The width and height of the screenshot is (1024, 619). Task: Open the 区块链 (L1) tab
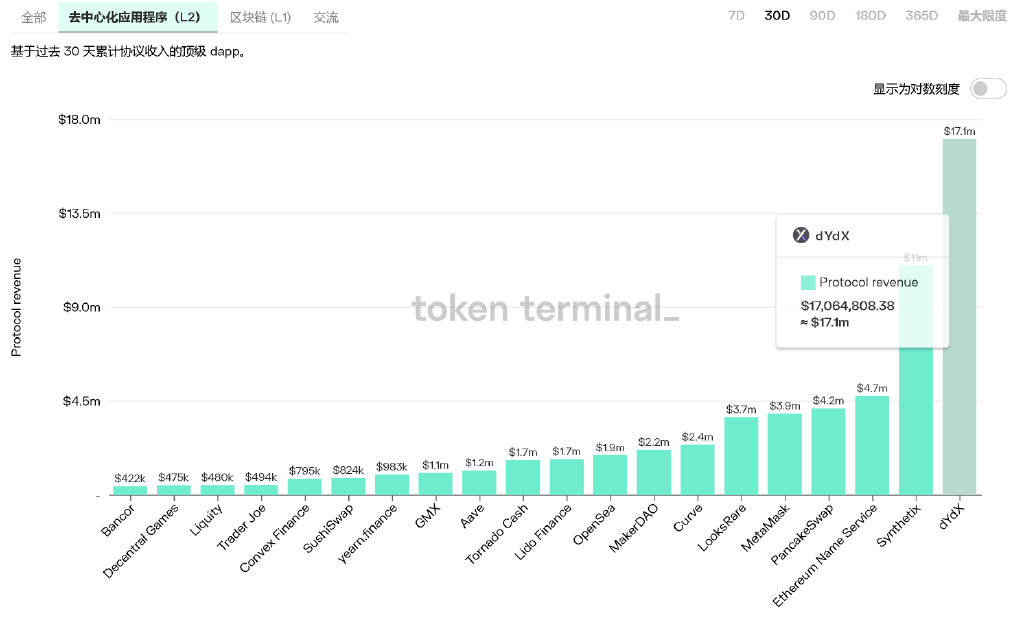[260, 17]
